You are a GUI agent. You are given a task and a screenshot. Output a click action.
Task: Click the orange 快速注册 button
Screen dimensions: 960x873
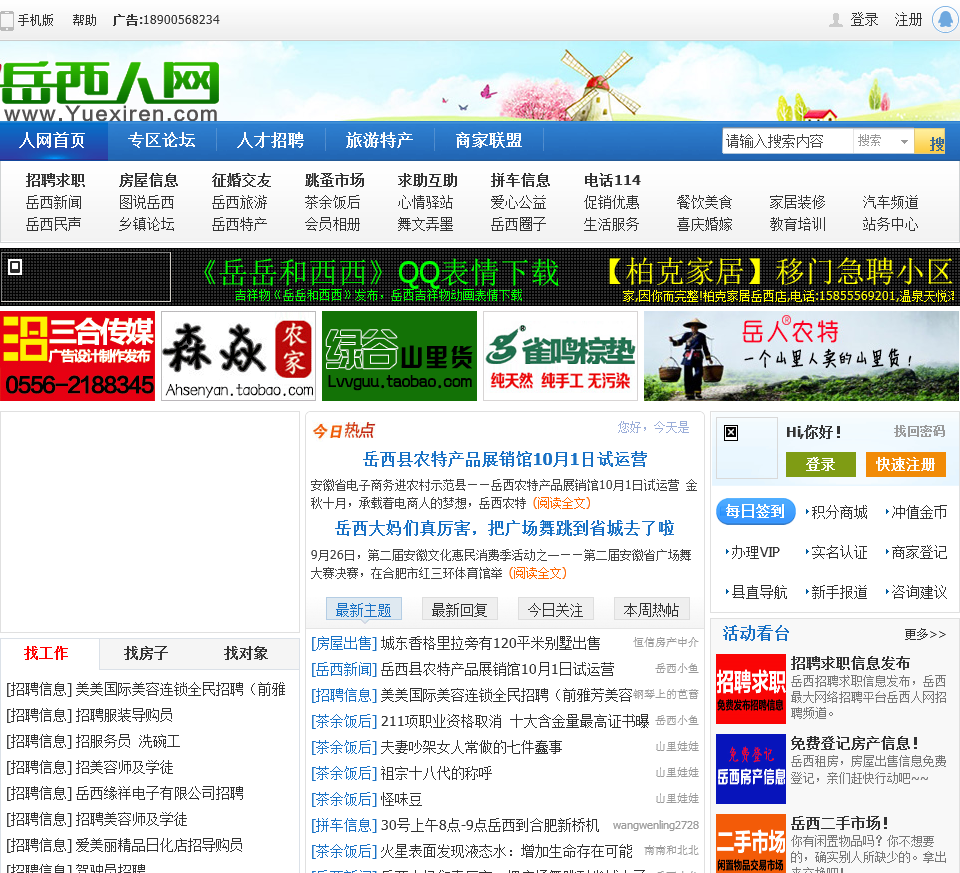(x=906, y=465)
